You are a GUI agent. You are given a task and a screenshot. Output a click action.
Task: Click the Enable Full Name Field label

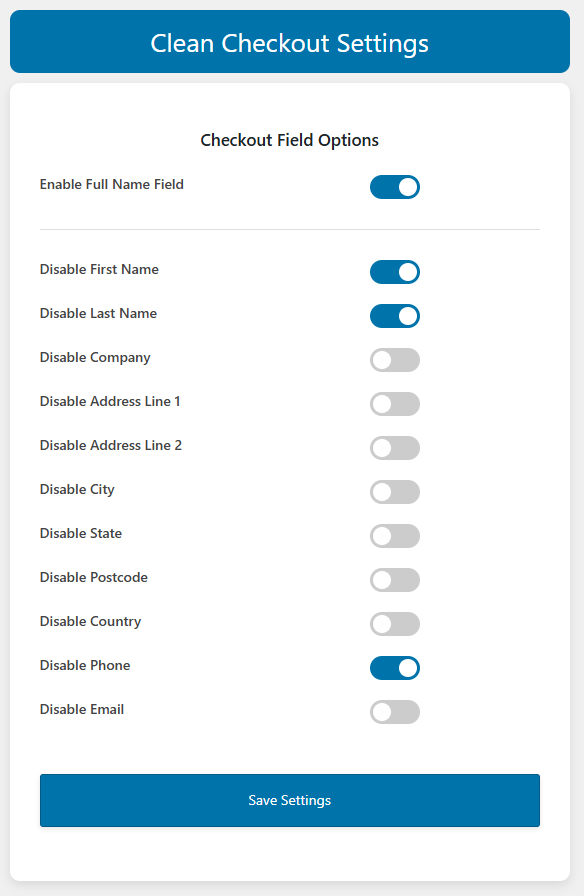pyautogui.click(x=111, y=184)
